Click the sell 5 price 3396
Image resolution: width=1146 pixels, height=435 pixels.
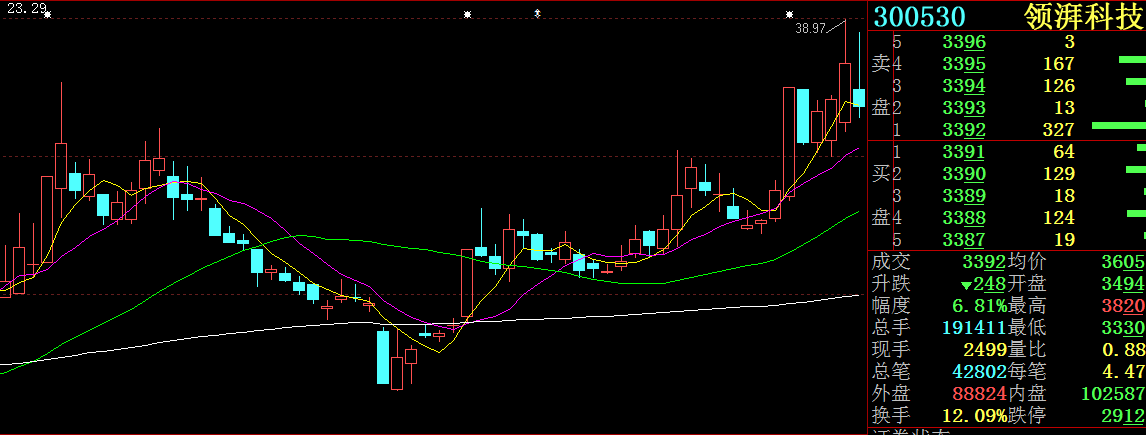(964, 42)
